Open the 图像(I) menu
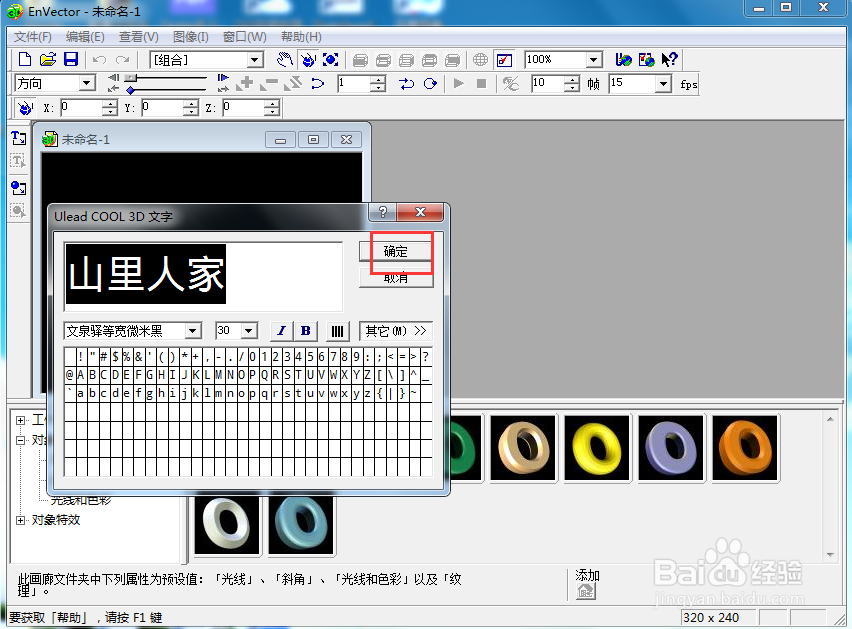852x629 pixels. tap(190, 37)
